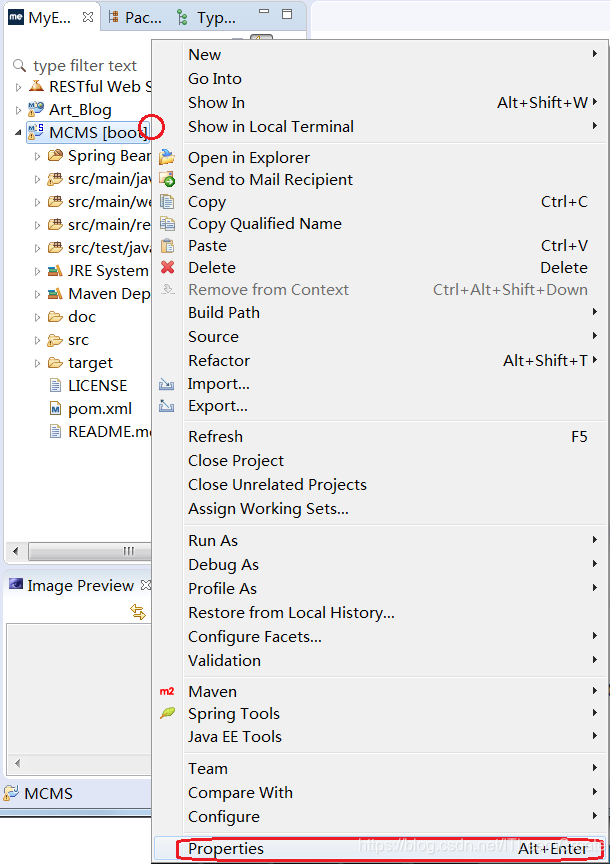616x864 pixels.
Task: Click the Copy icon in context menu
Action: pyautogui.click(x=167, y=202)
